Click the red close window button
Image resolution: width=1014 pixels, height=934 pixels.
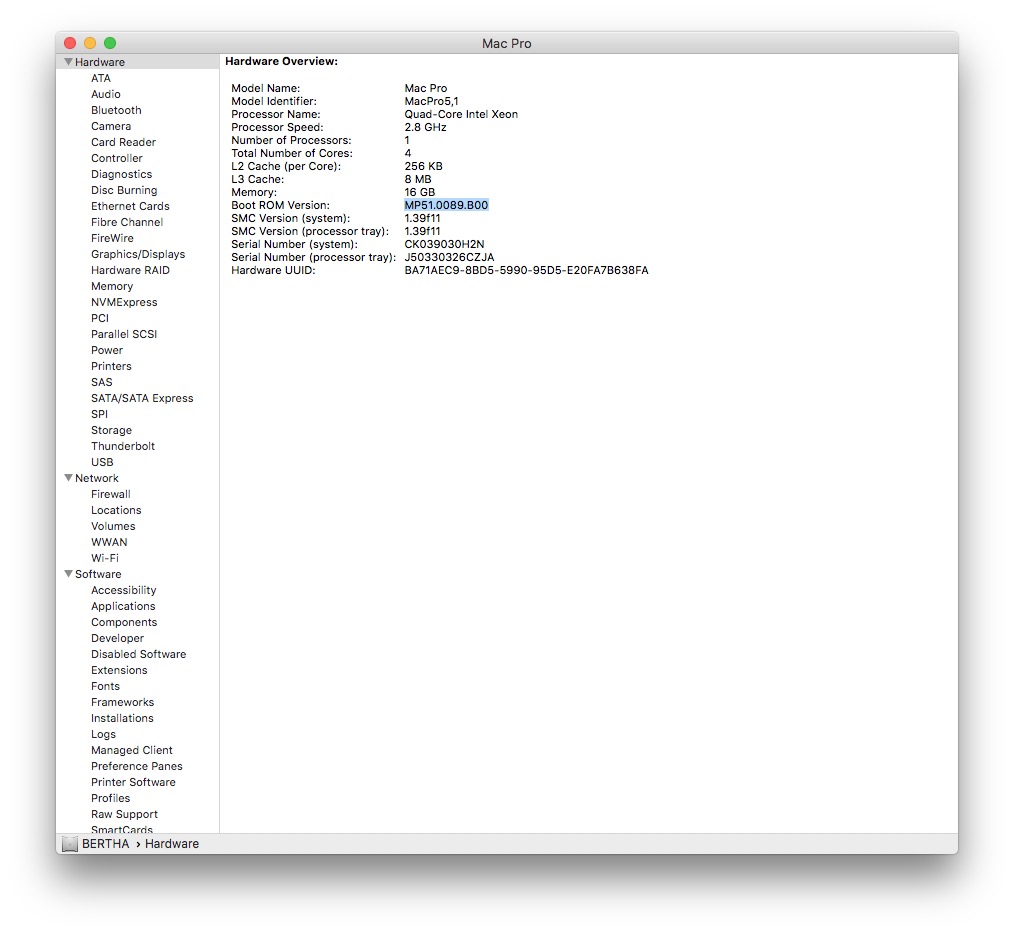pos(70,43)
